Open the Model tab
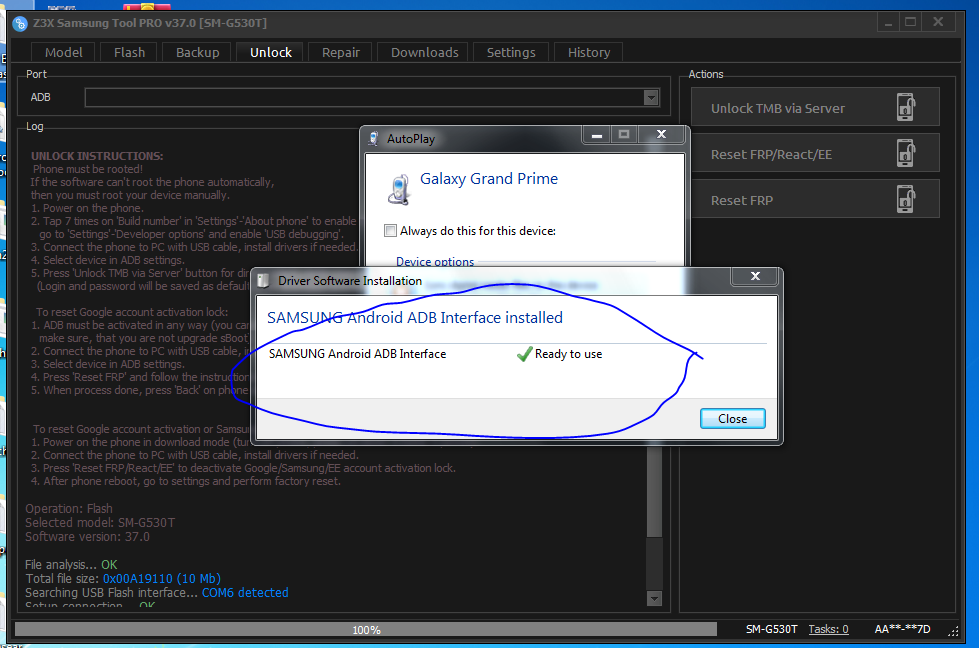This screenshot has height=648, width=979. 63,52
